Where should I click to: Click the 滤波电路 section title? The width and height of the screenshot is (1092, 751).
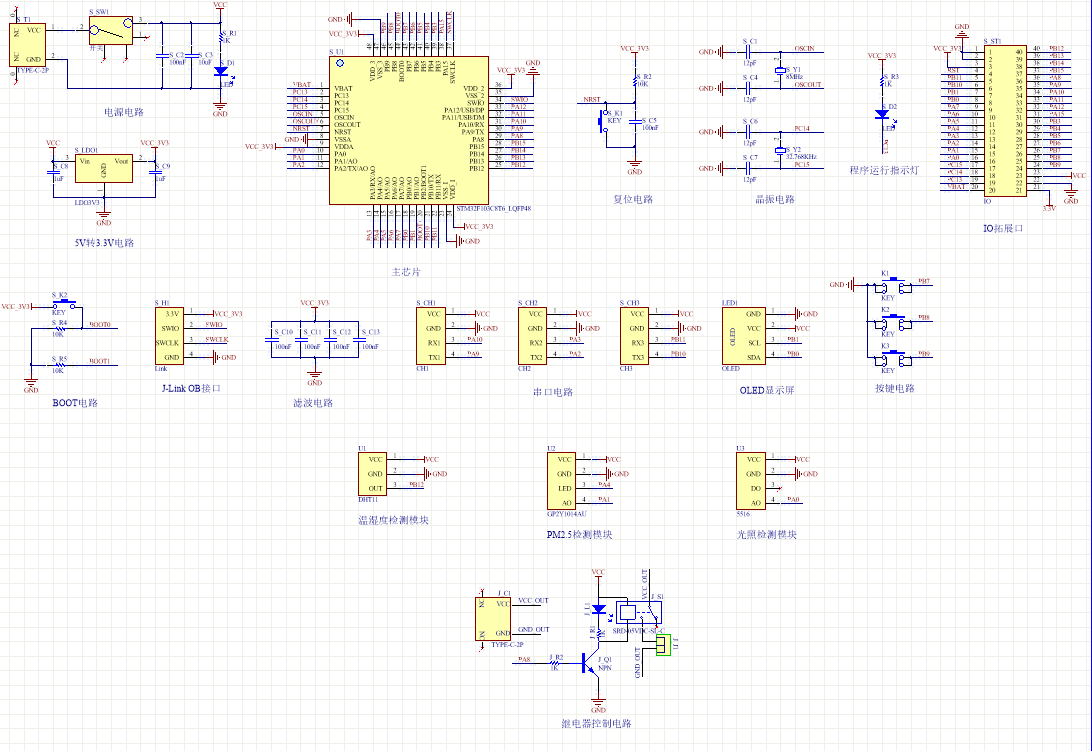(x=313, y=403)
